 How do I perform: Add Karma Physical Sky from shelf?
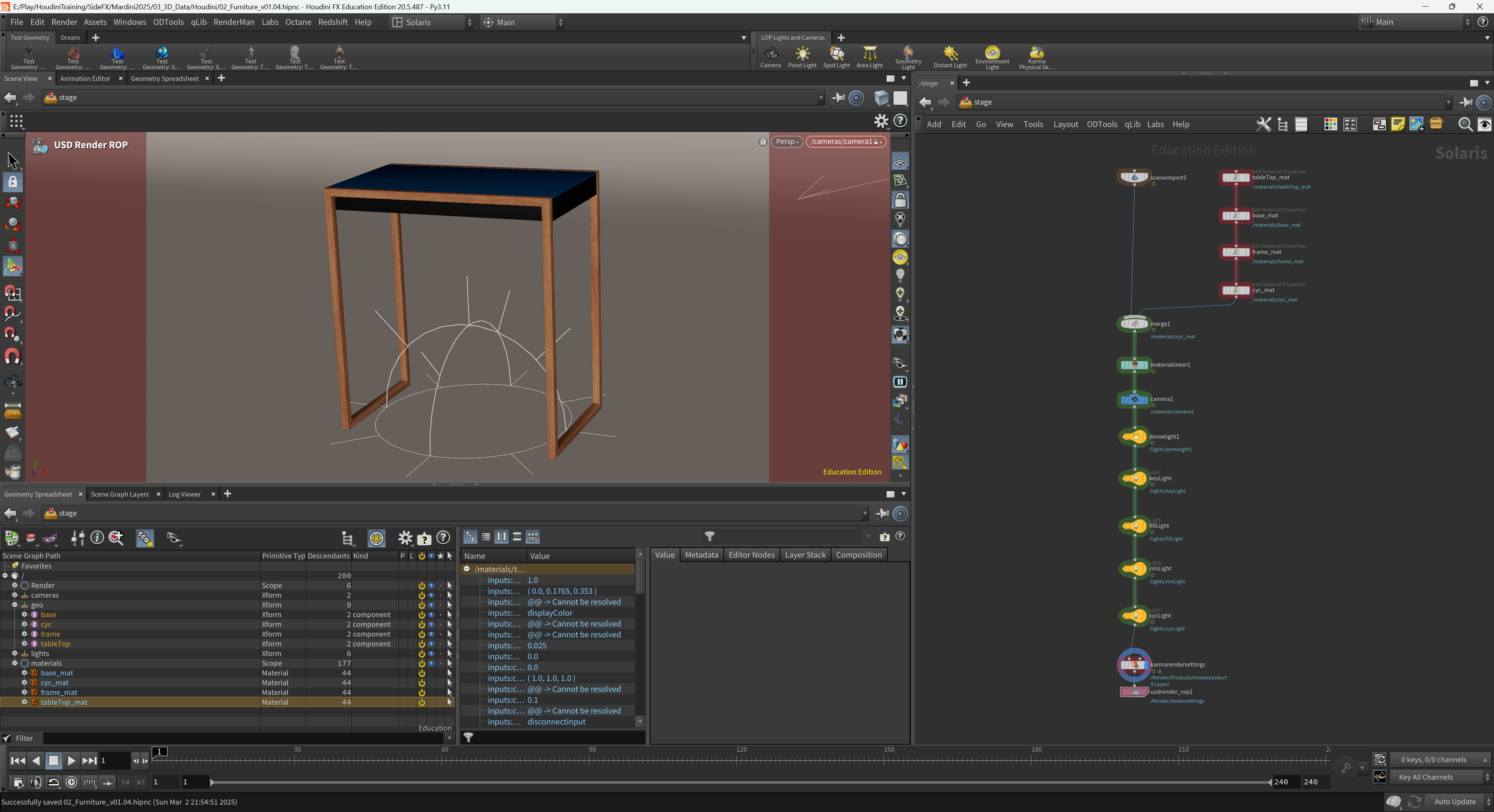(1037, 58)
